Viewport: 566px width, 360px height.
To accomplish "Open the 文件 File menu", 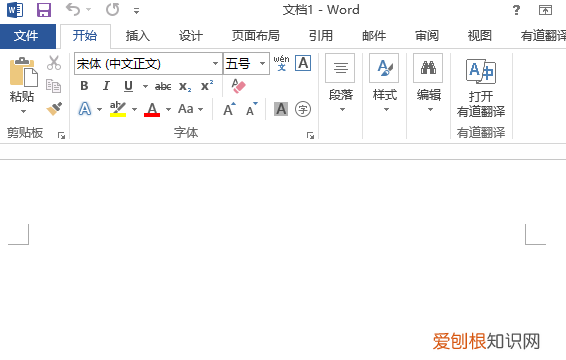I will (28, 36).
